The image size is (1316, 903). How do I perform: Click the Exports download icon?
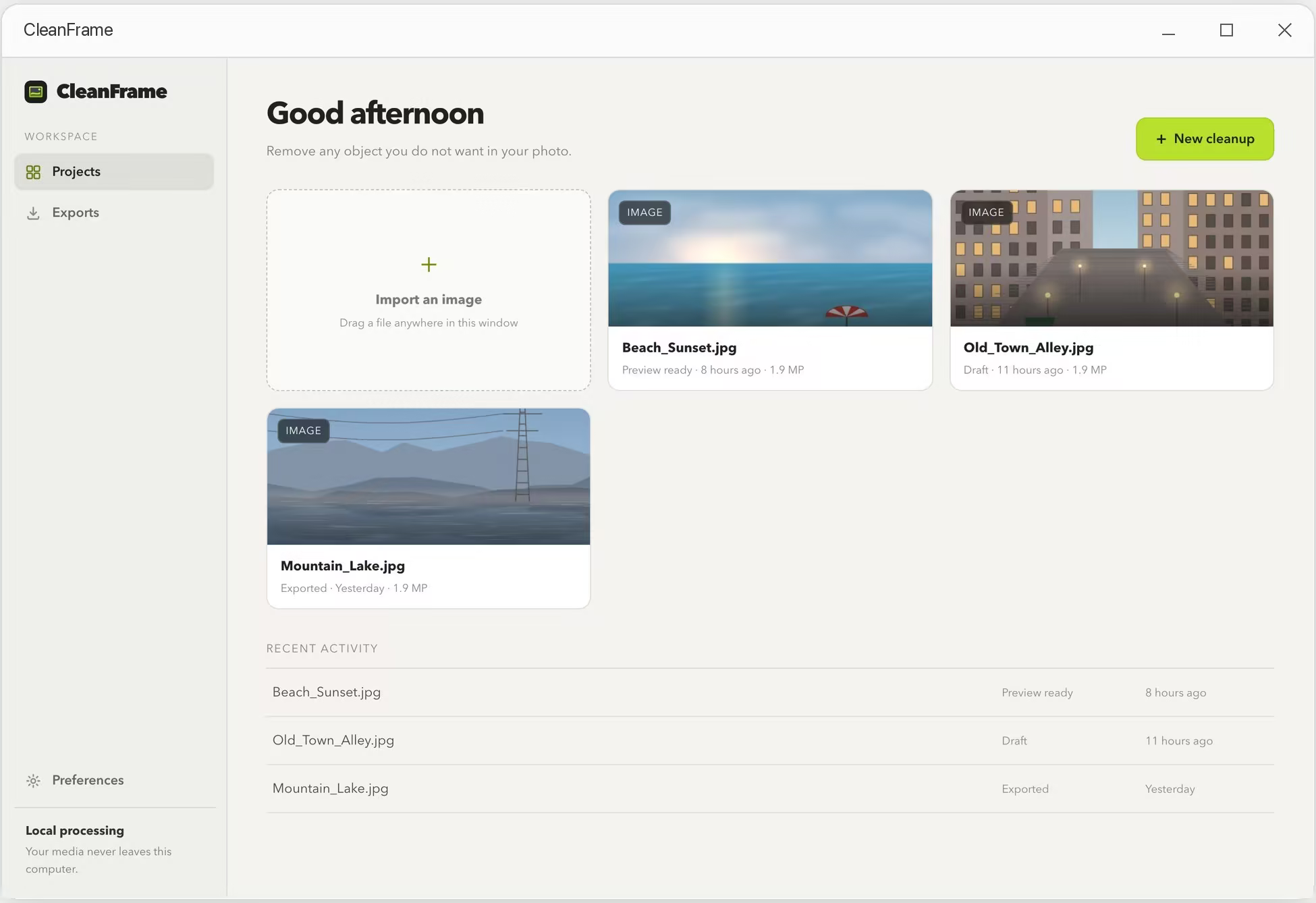tap(33, 213)
